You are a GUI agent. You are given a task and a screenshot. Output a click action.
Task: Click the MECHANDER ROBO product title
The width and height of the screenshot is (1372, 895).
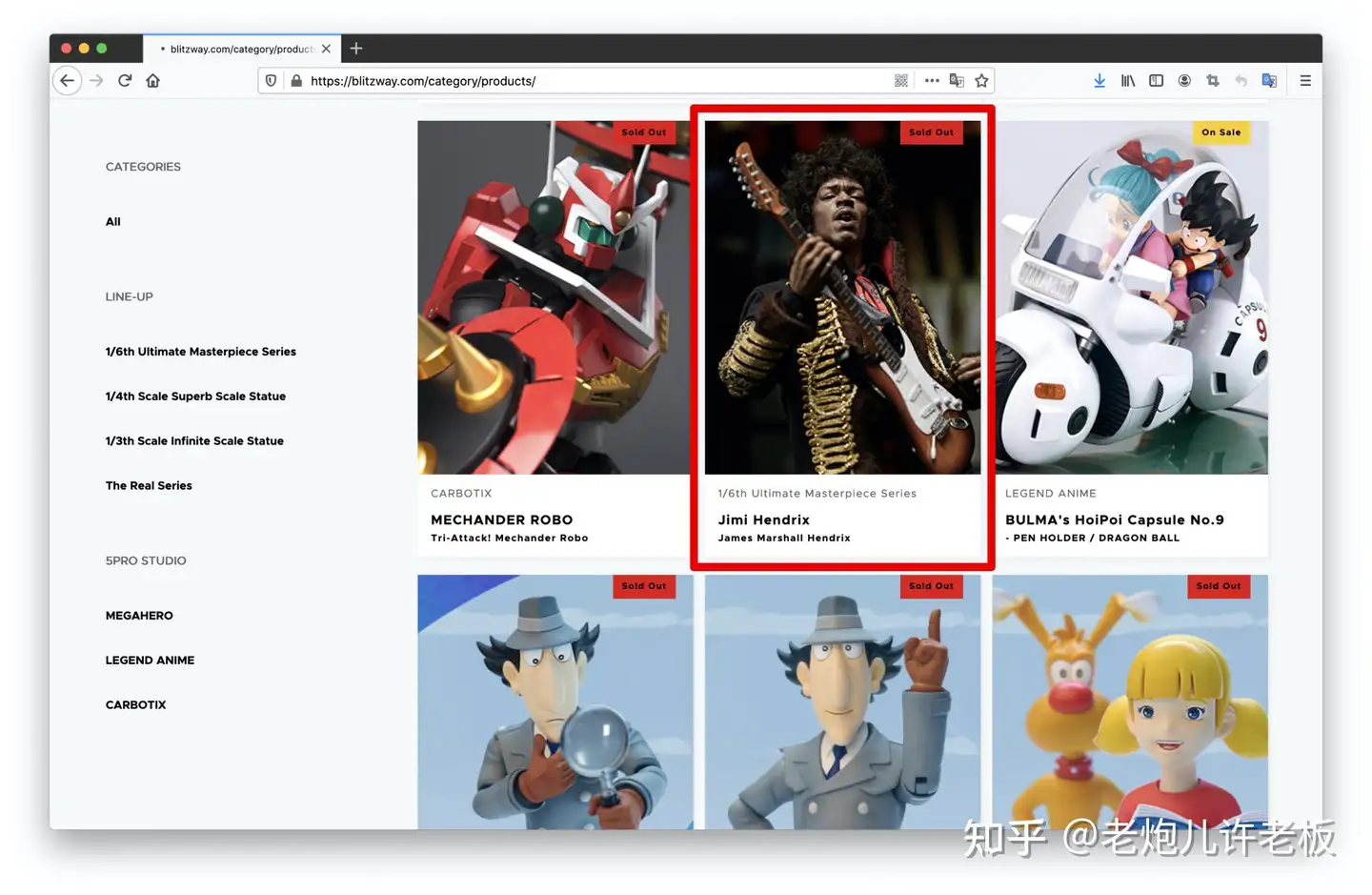502,519
